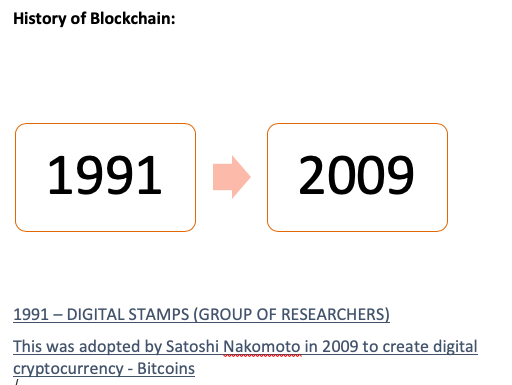The width and height of the screenshot is (512, 385).
Task: Click the number 1991 starting underlined line
Action: (31, 314)
